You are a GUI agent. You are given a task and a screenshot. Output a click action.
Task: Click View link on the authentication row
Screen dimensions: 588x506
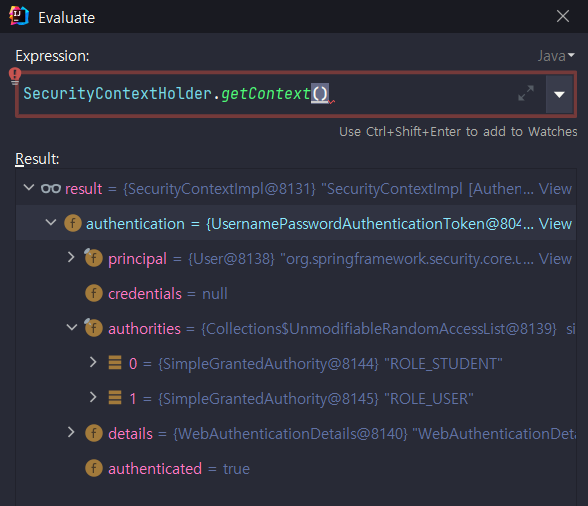pyautogui.click(x=555, y=224)
